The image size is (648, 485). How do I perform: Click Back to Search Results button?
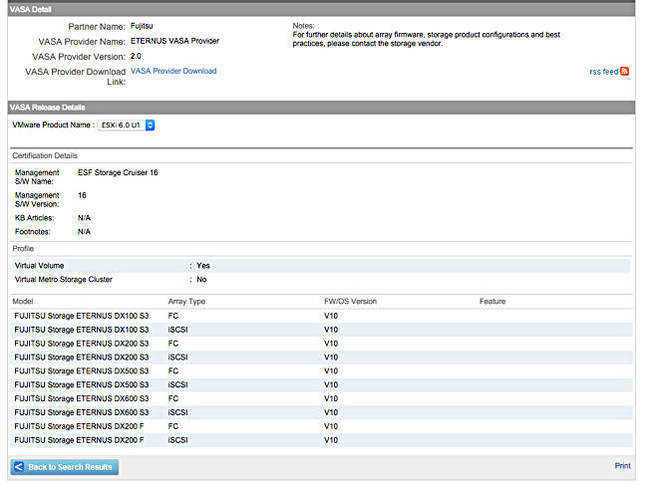[64, 467]
